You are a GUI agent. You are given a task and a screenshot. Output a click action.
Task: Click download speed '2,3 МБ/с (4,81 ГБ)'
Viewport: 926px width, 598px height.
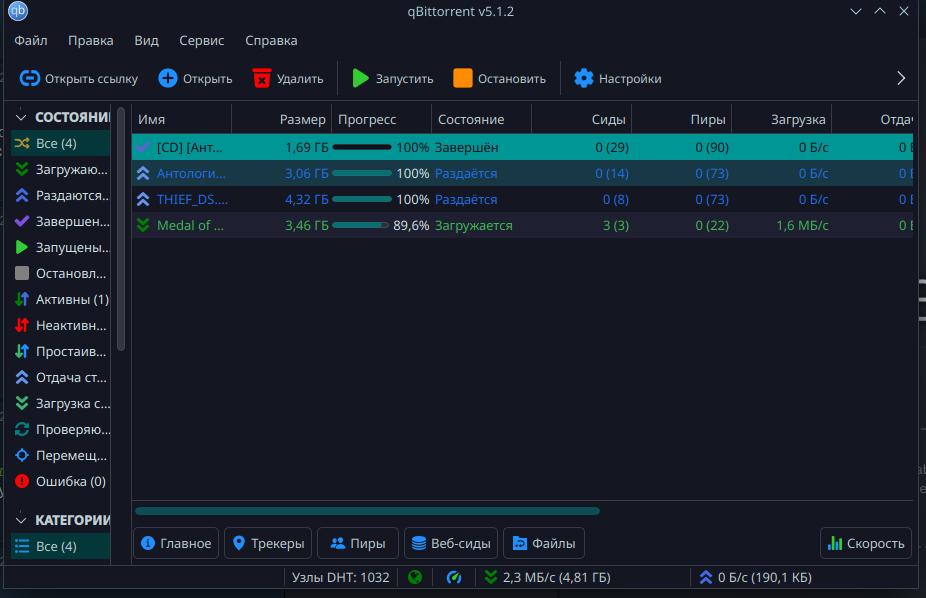[547, 577]
